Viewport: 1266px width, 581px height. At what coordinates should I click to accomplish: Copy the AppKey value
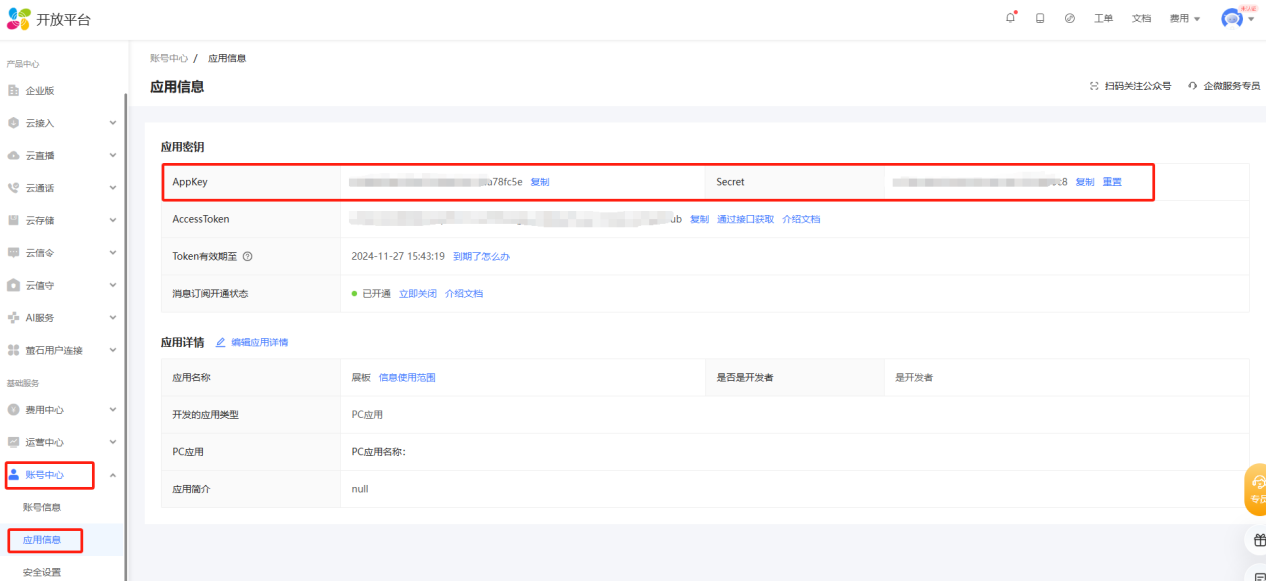coord(539,182)
